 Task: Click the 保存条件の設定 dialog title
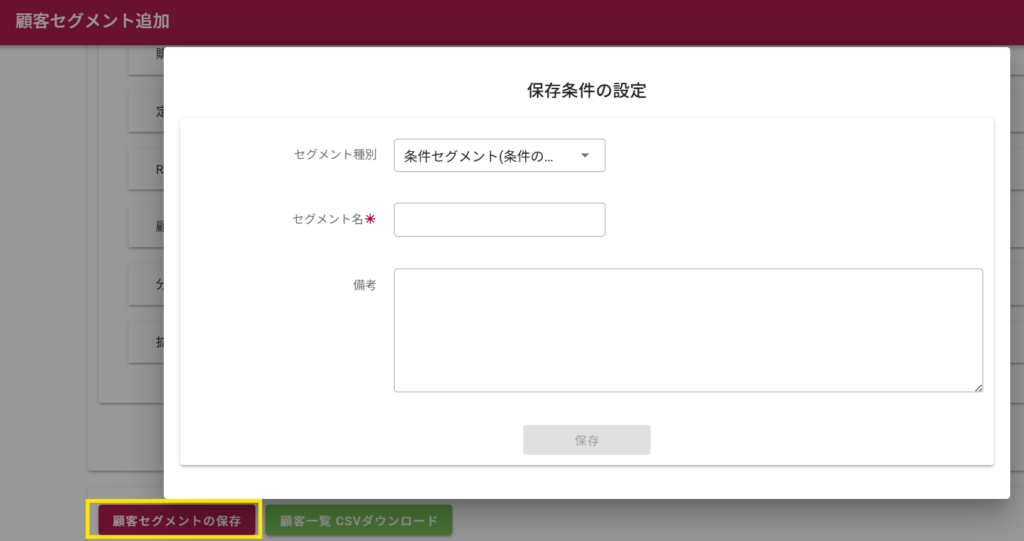click(x=586, y=91)
